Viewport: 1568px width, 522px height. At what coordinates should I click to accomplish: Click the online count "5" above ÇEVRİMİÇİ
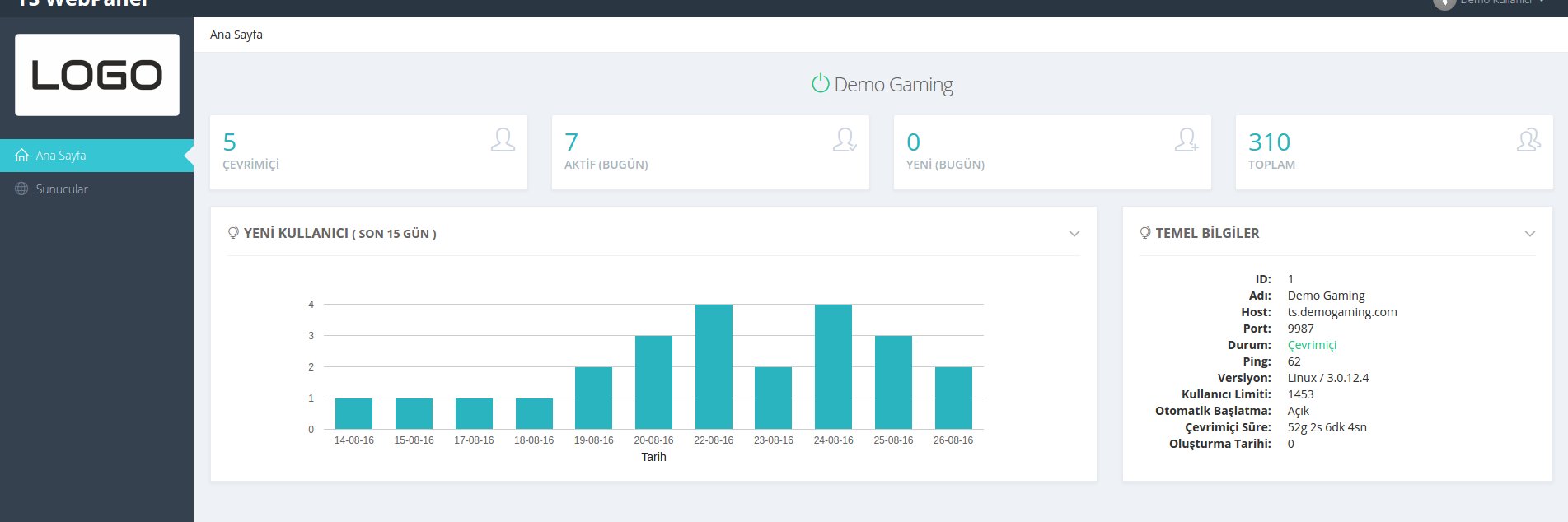coord(230,142)
